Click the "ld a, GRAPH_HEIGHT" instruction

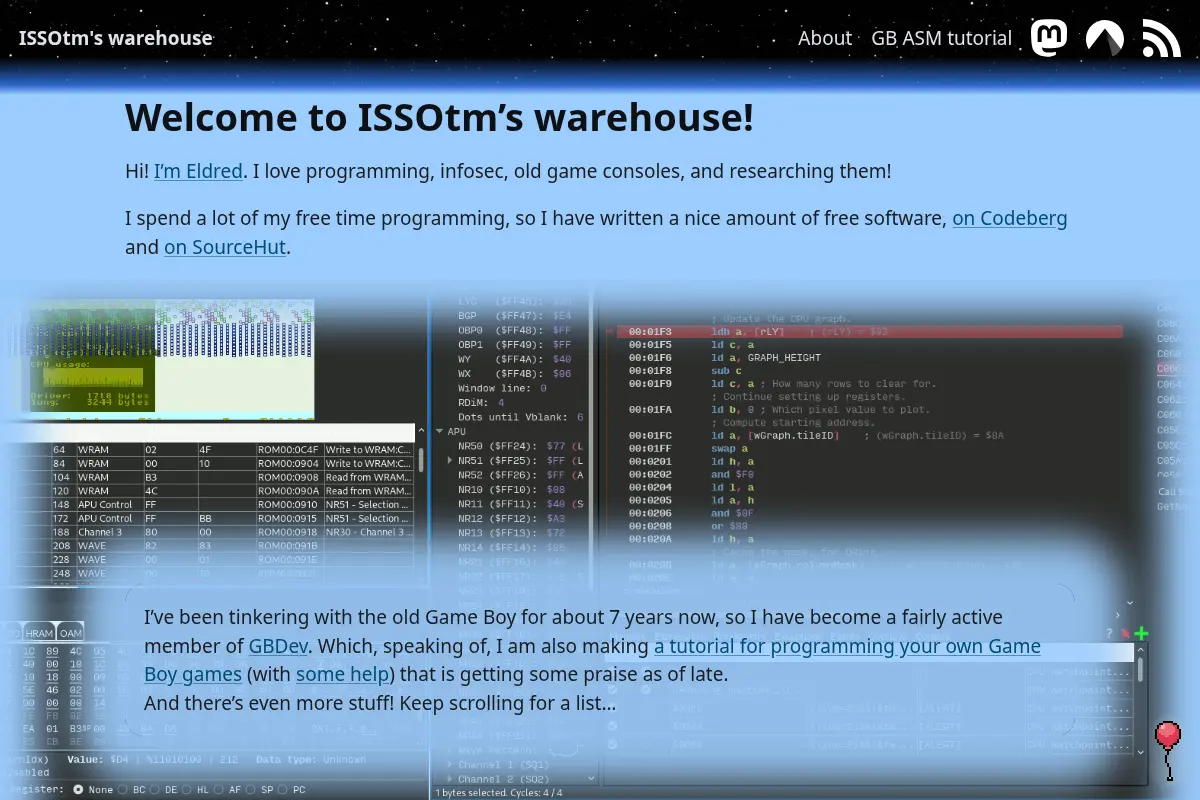tap(766, 357)
